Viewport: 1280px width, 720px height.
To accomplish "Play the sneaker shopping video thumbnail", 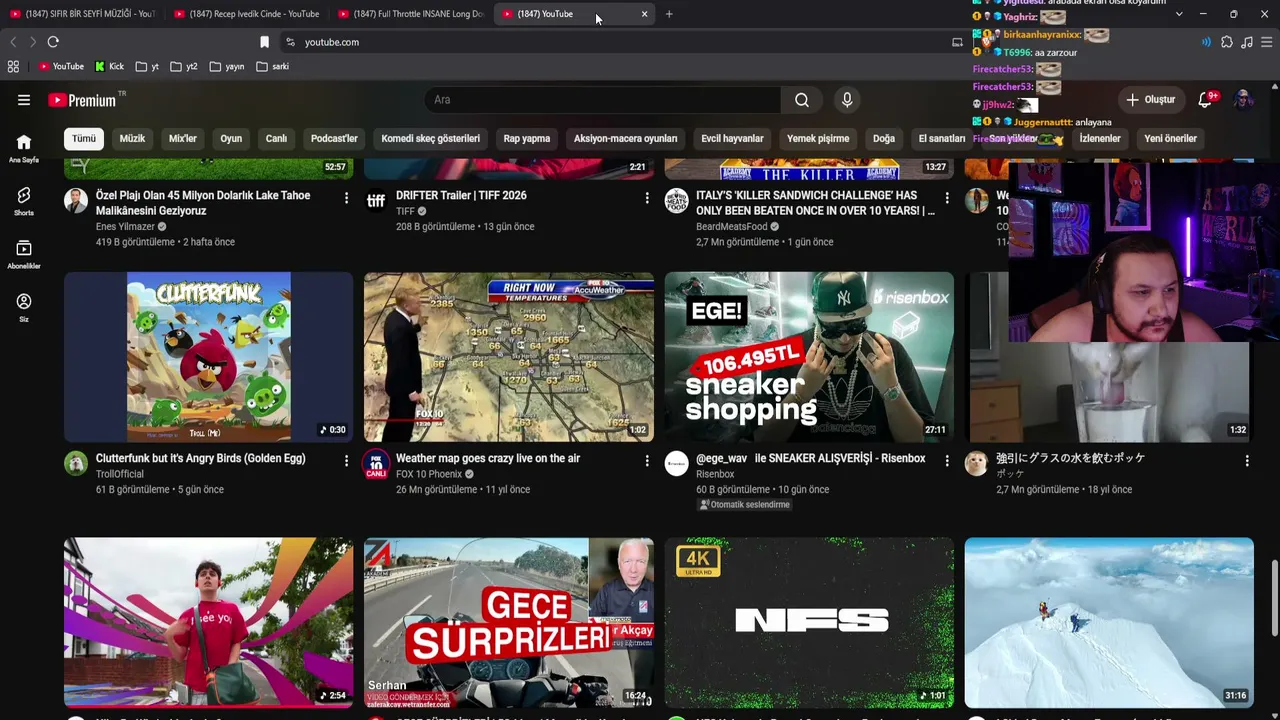I will tap(809, 357).
